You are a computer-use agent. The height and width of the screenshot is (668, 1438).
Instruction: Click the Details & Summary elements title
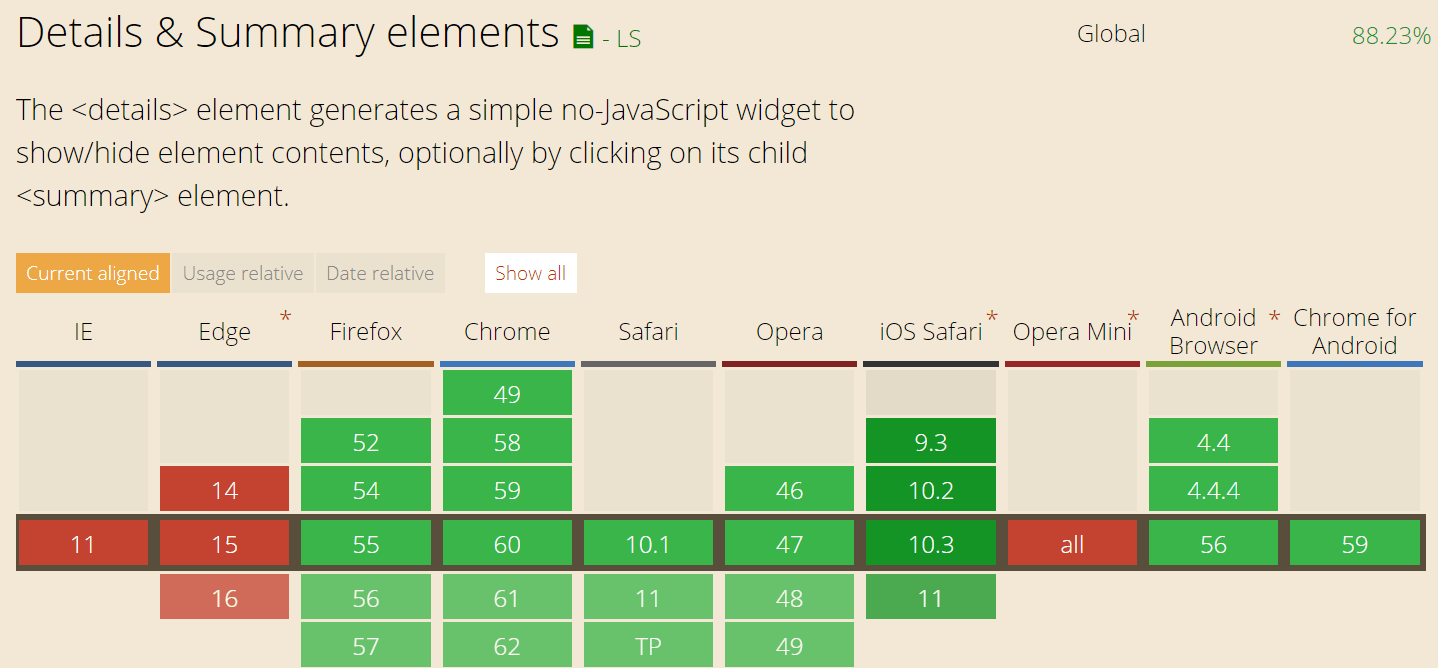pos(288,34)
